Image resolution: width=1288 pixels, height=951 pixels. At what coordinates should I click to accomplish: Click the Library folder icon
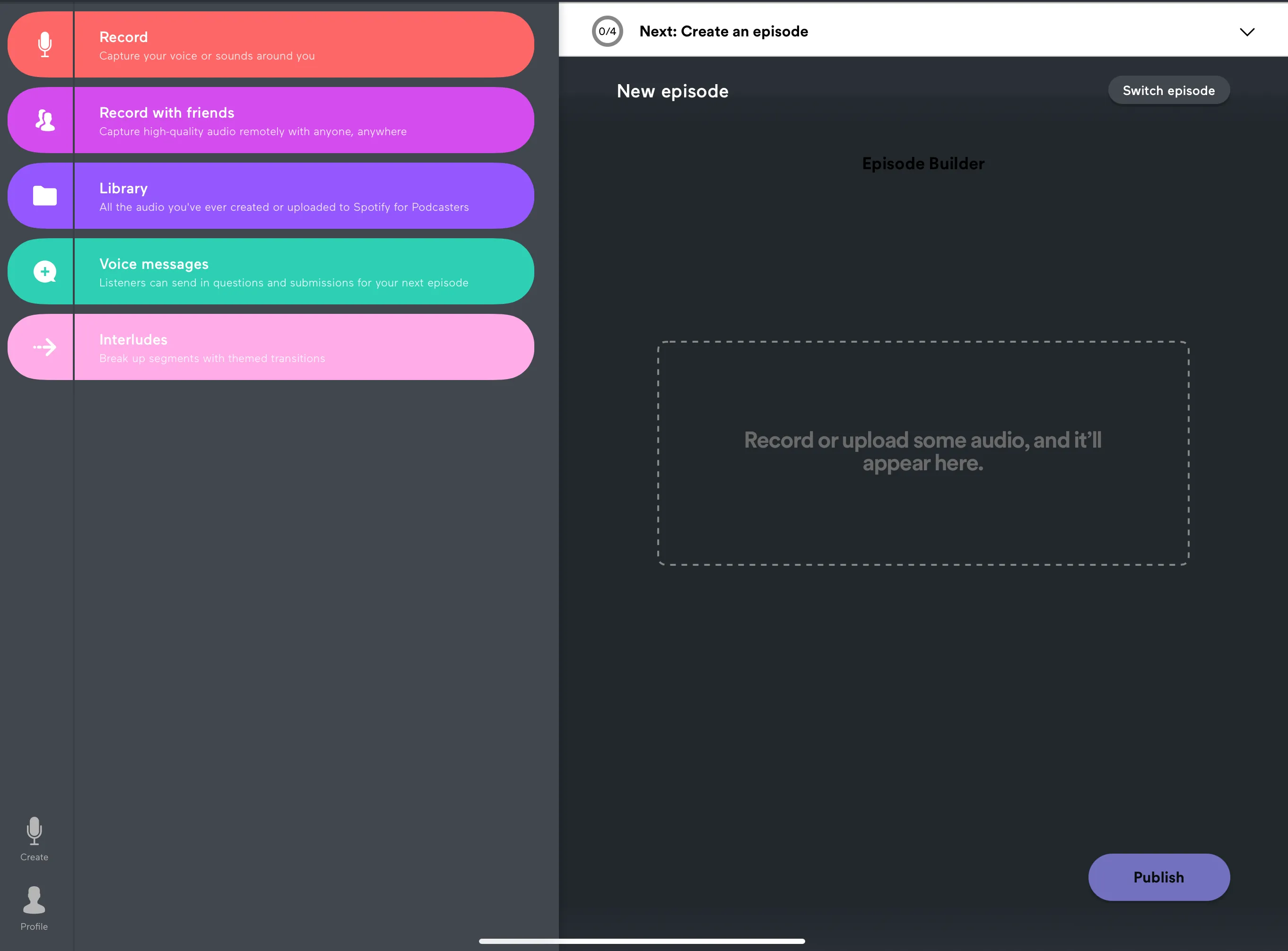[x=44, y=196]
